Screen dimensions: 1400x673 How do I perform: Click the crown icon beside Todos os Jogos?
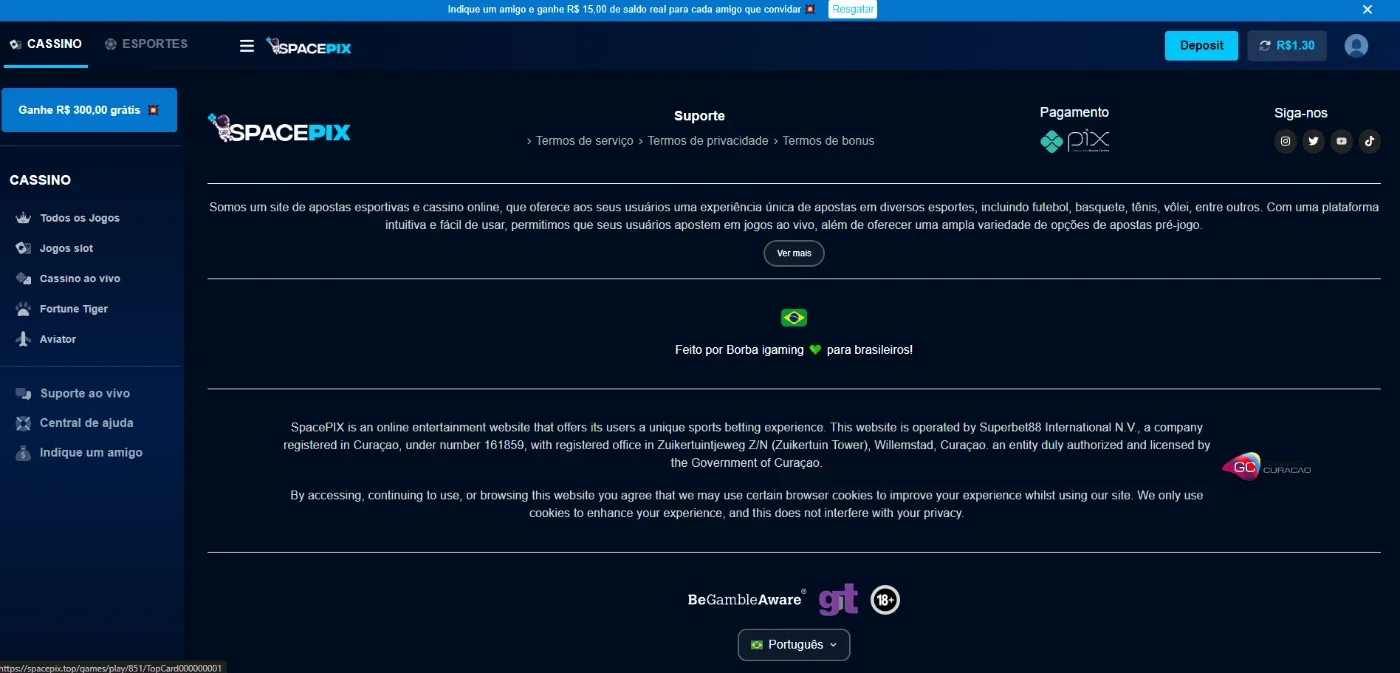coord(23,218)
